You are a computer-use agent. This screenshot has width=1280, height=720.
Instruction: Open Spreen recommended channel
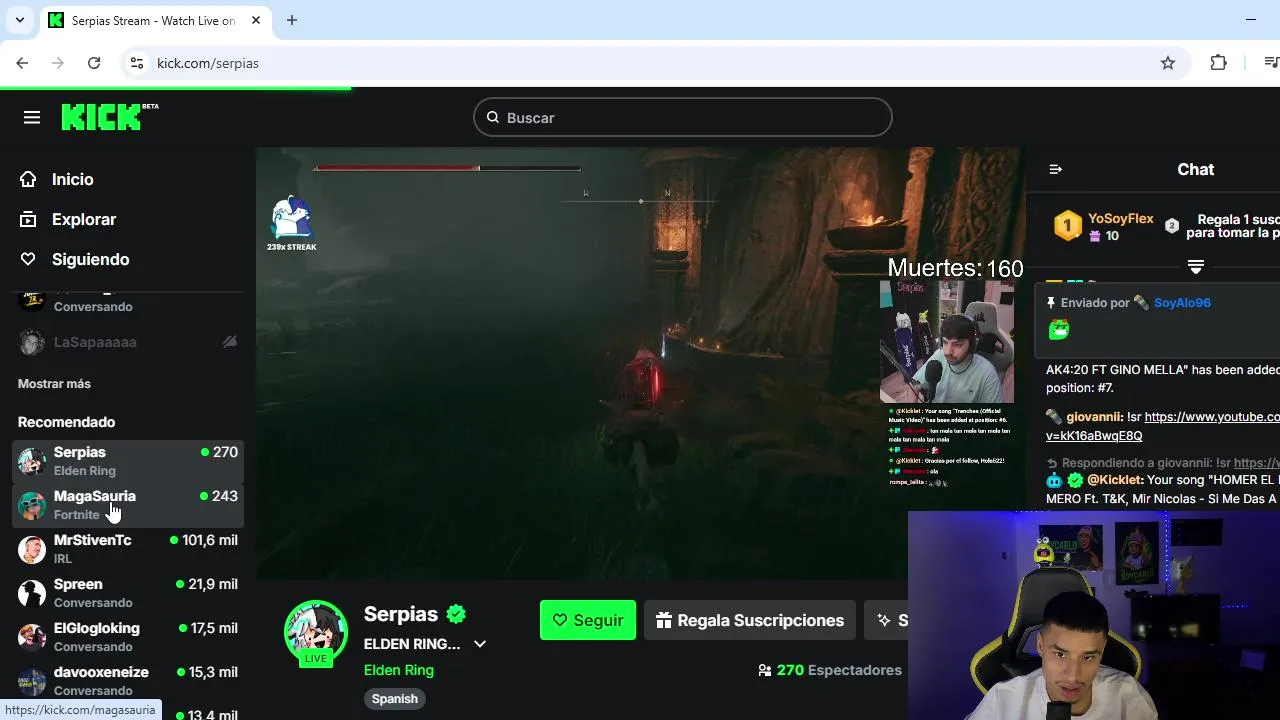[x=128, y=593]
